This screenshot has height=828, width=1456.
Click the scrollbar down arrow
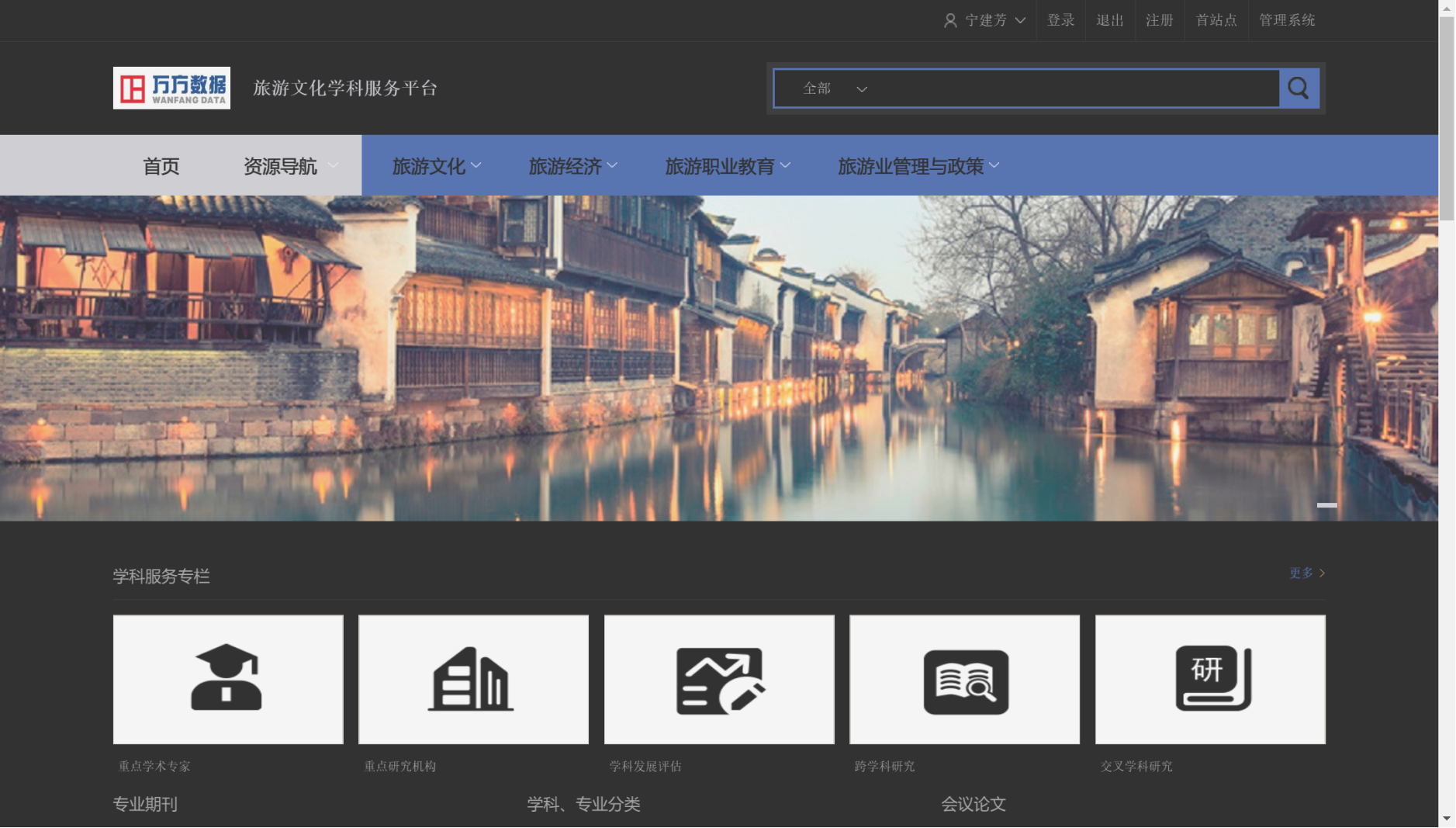point(1447,819)
